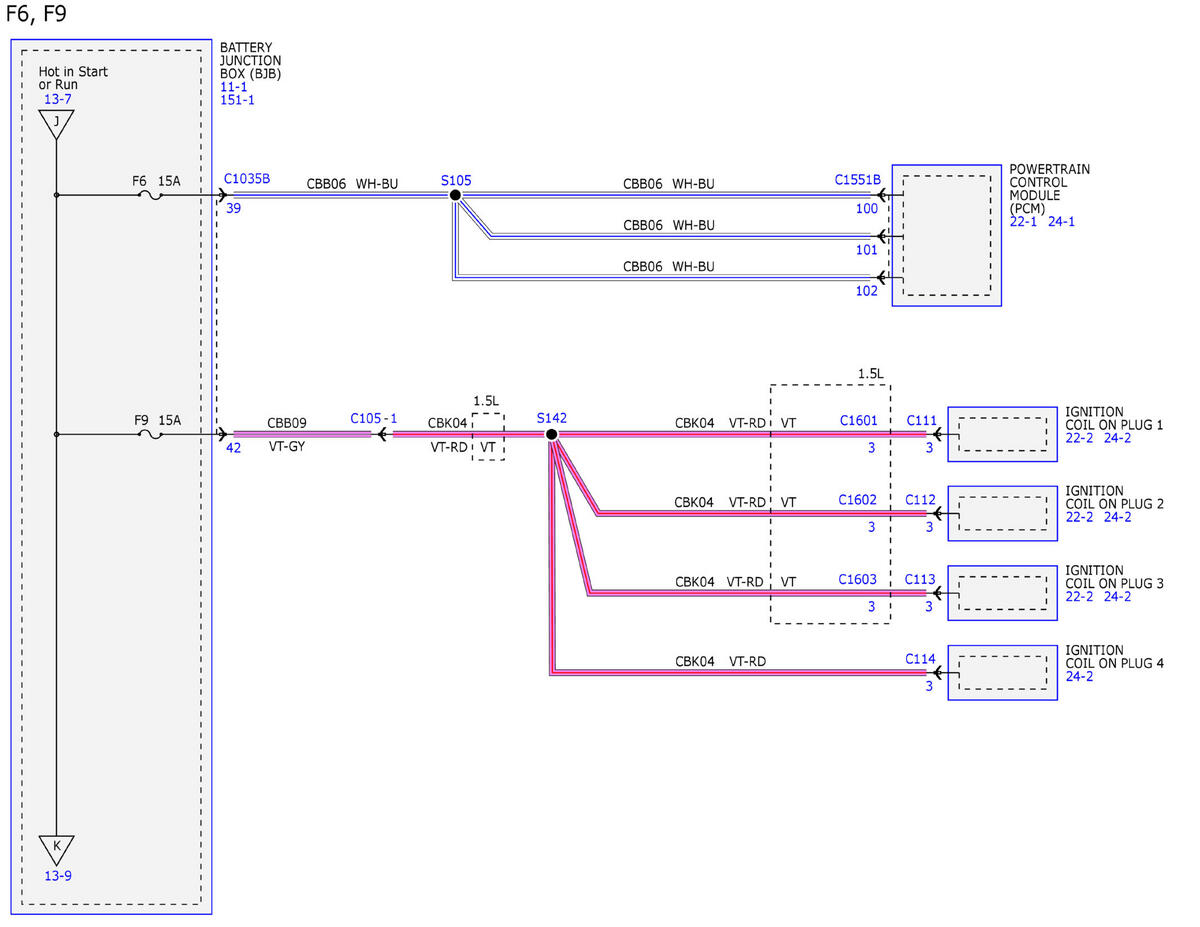Click the S142 splice dot
This screenshot has height=927, width=1200.
pyautogui.click(x=551, y=434)
